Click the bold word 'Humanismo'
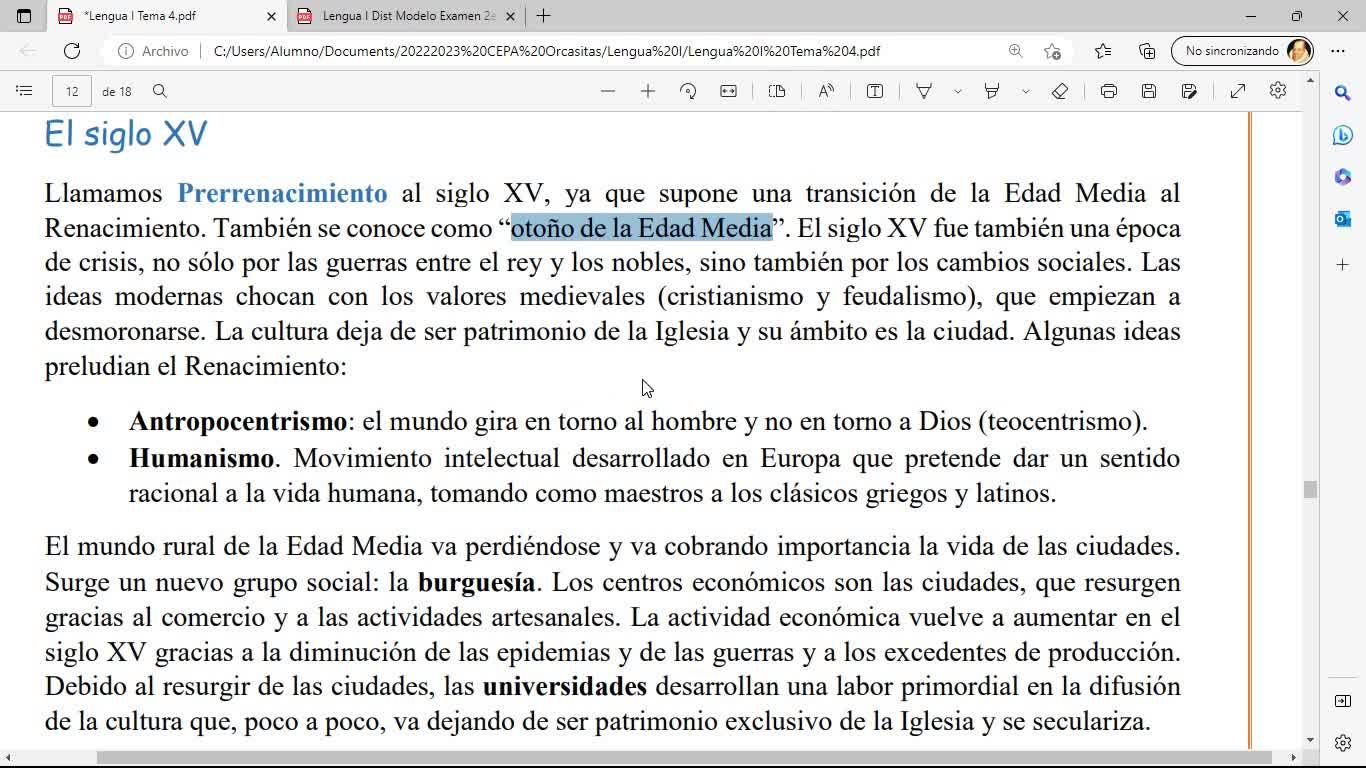The image size is (1366, 768). [201, 459]
